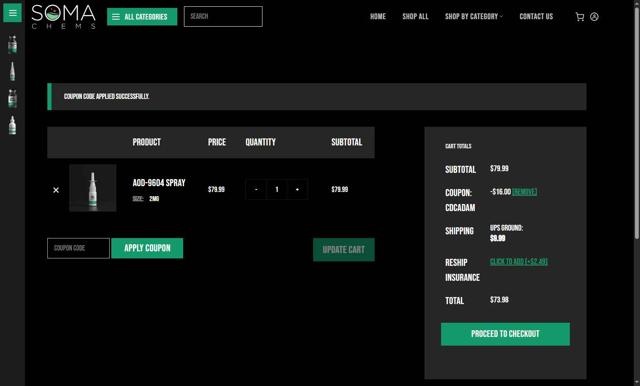Viewport: 640px width, 386px height.
Task: Click the UPS Ground shipping text
Action: 506,228
